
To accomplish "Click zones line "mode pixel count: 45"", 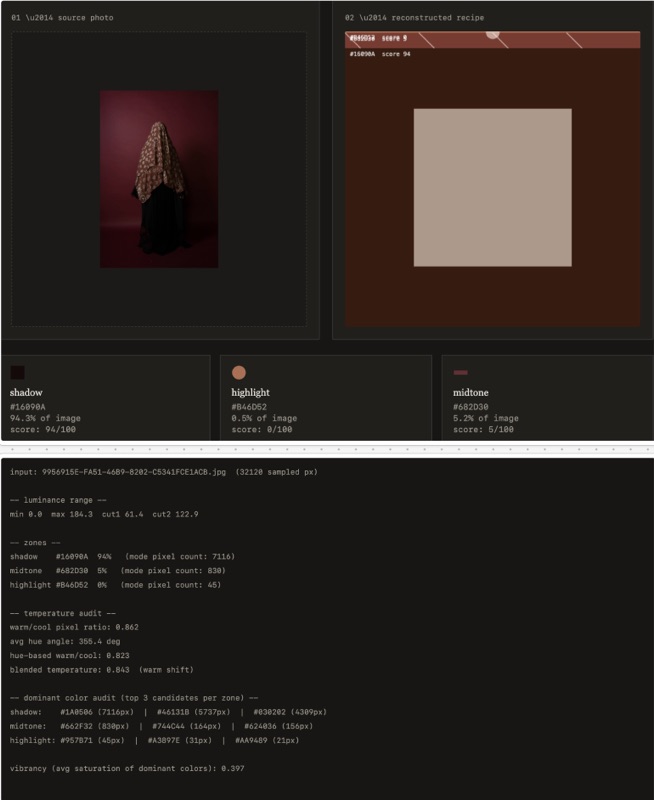I will 171,585.
